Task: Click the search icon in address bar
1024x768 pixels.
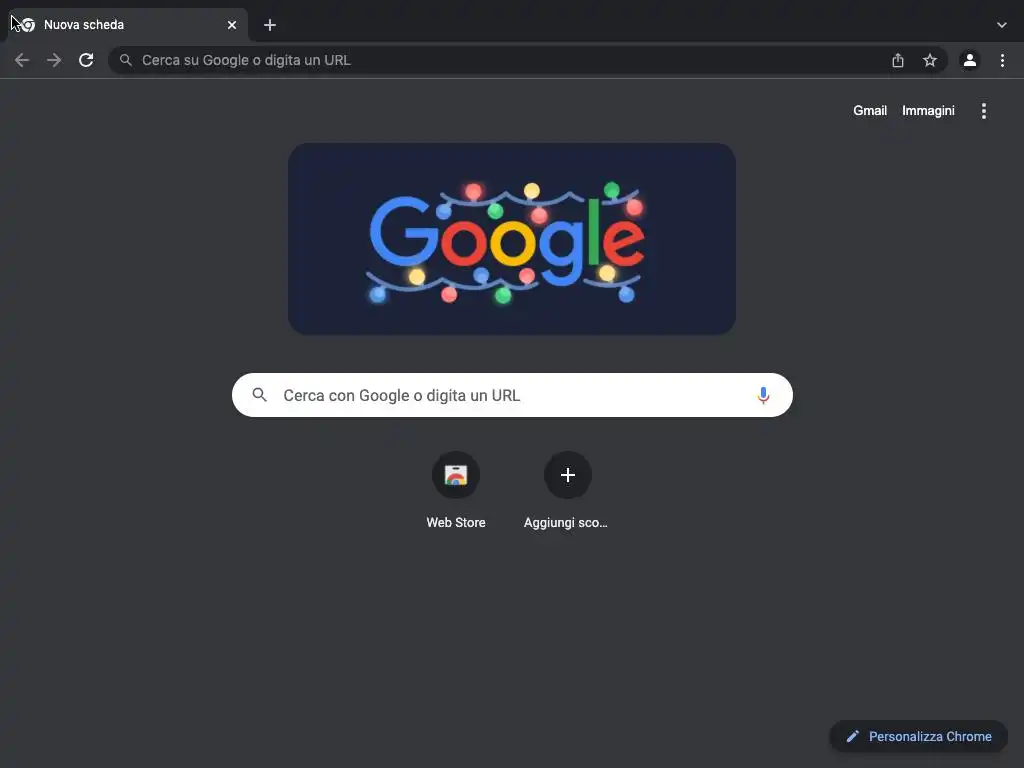Action: 125,60
